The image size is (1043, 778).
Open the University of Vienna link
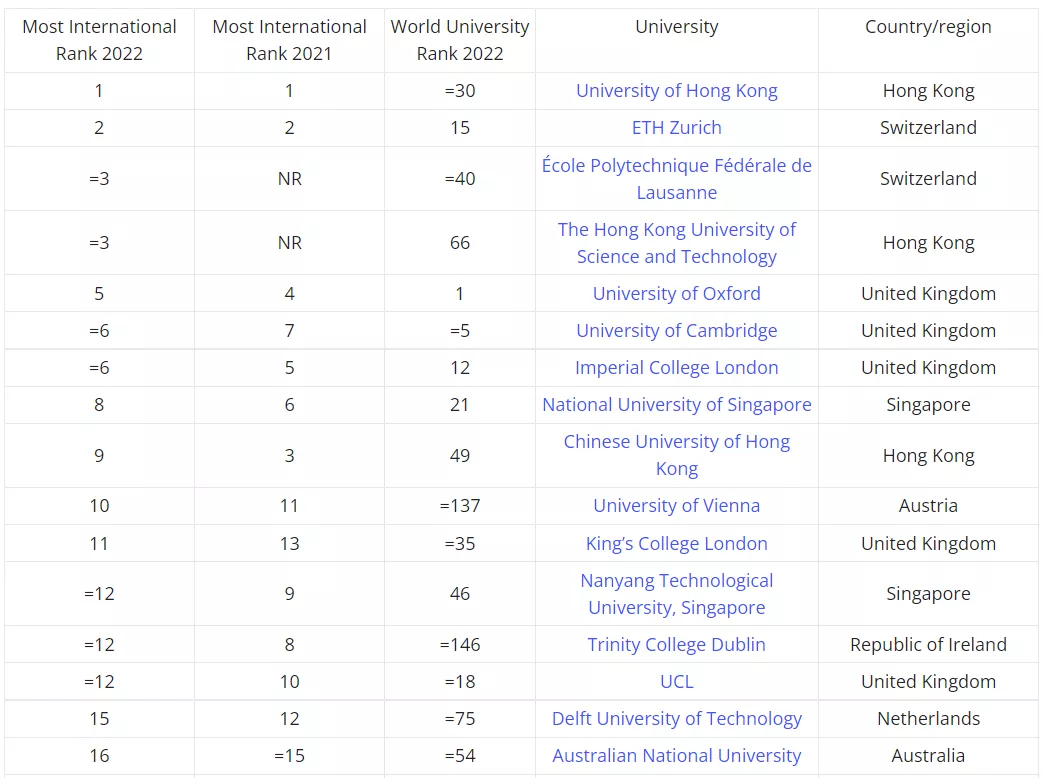click(676, 505)
